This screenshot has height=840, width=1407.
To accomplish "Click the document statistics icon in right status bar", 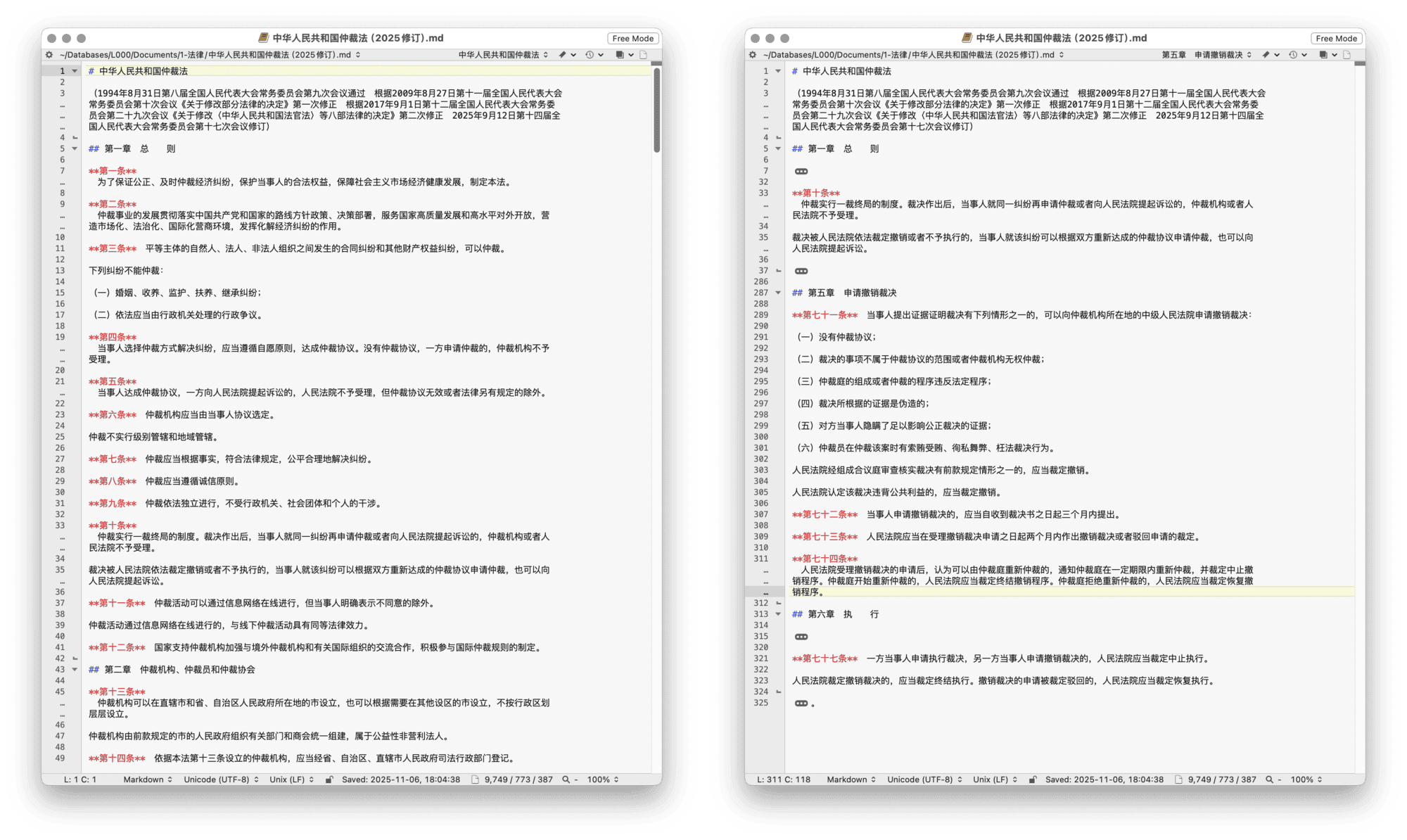I will [x=1179, y=779].
